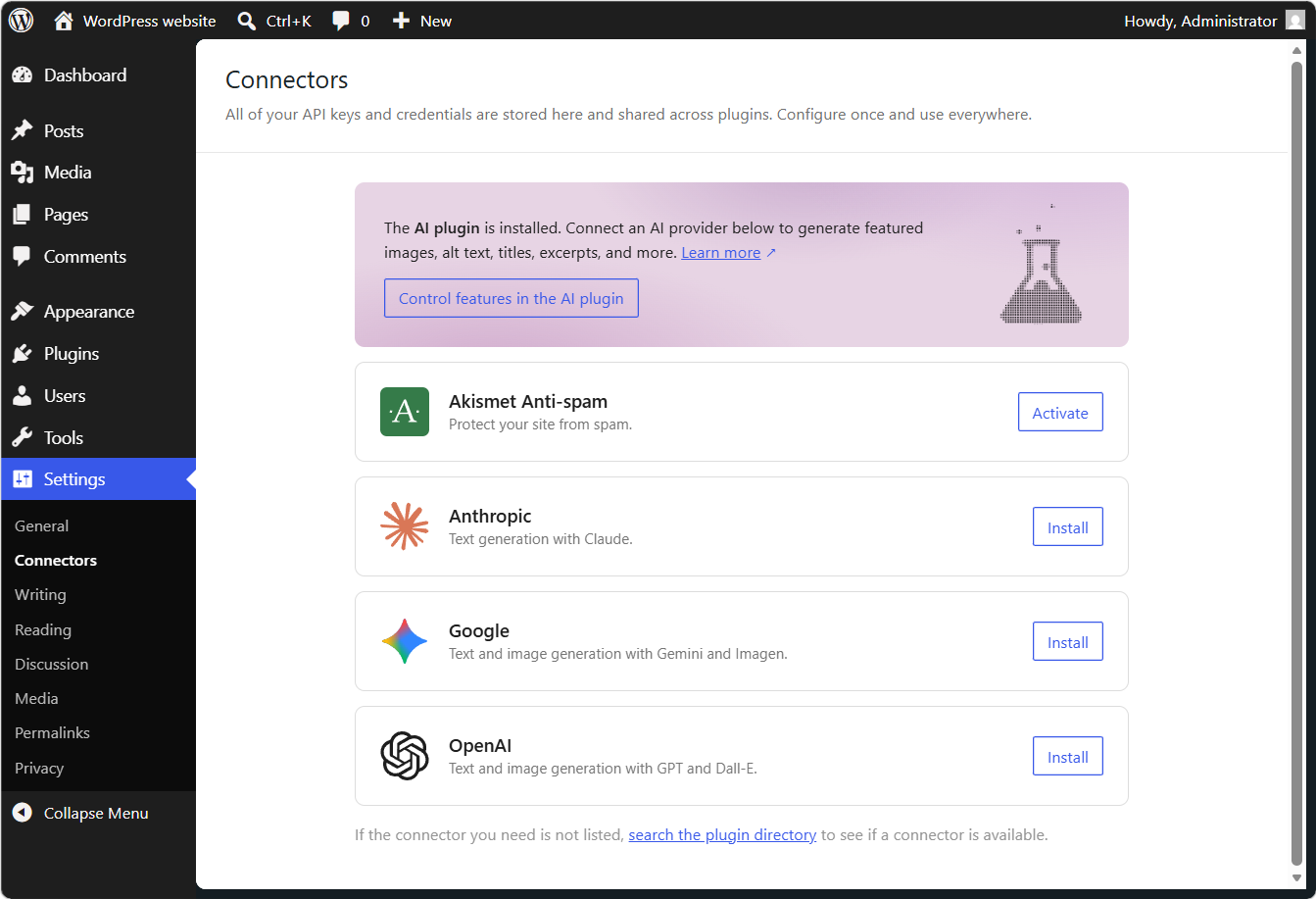The height and width of the screenshot is (899, 1316).
Task: Click the Comments sidebar speech icon
Action: pos(22,257)
